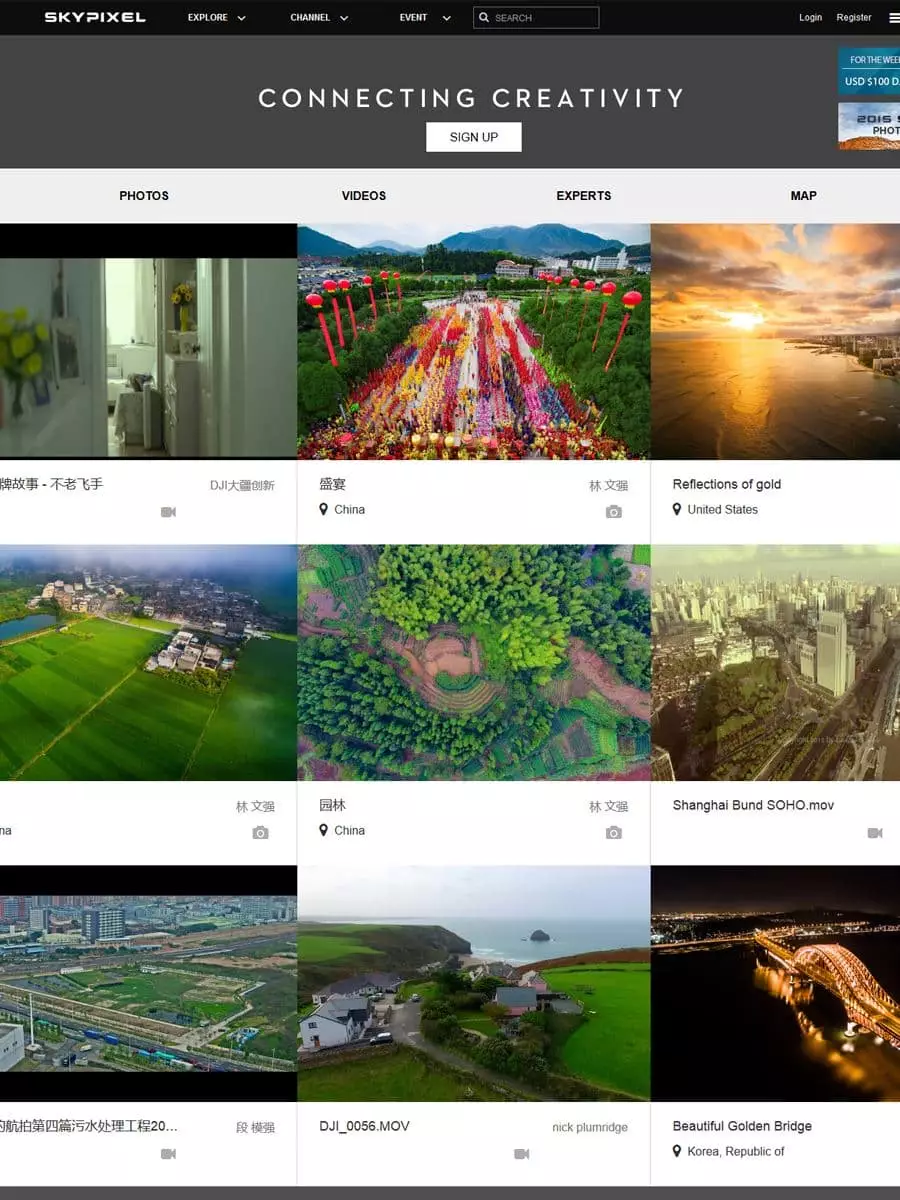Click camera icon under 盛宴 photo
The height and width of the screenshot is (1200, 900).
pyautogui.click(x=614, y=512)
